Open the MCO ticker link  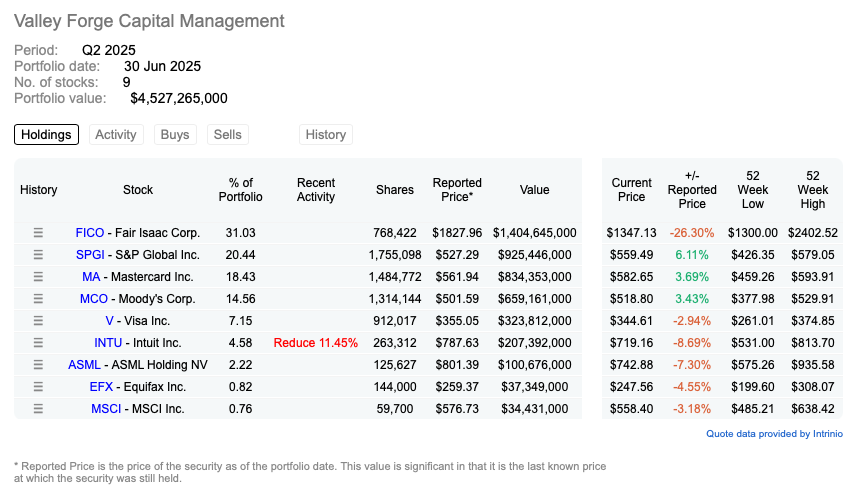(x=94, y=299)
